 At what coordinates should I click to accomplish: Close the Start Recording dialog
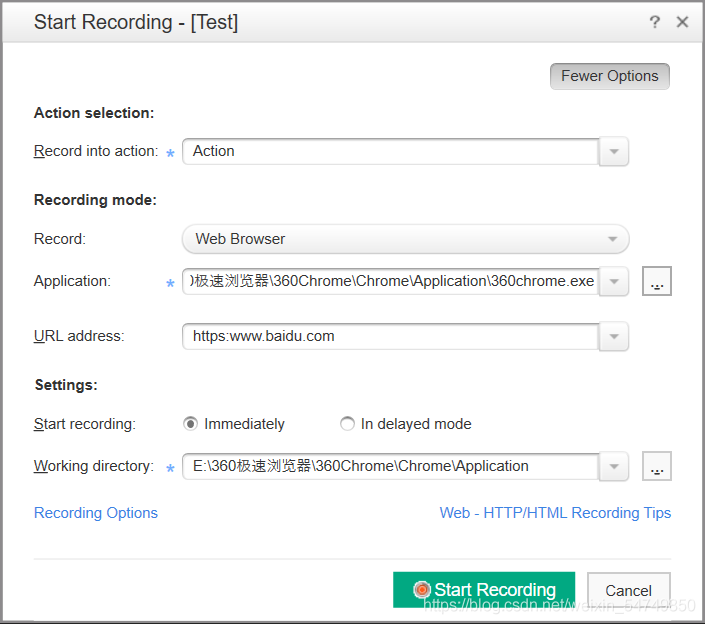(682, 22)
